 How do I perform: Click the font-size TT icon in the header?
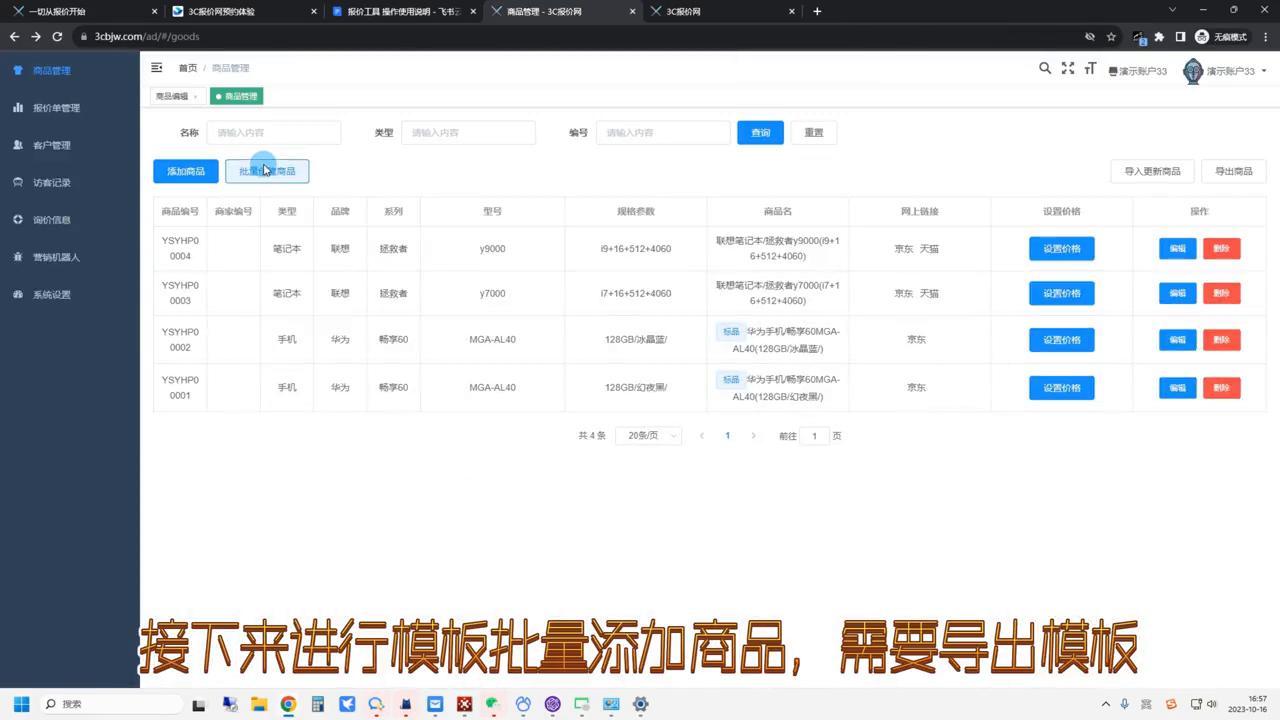[x=1090, y=69]
